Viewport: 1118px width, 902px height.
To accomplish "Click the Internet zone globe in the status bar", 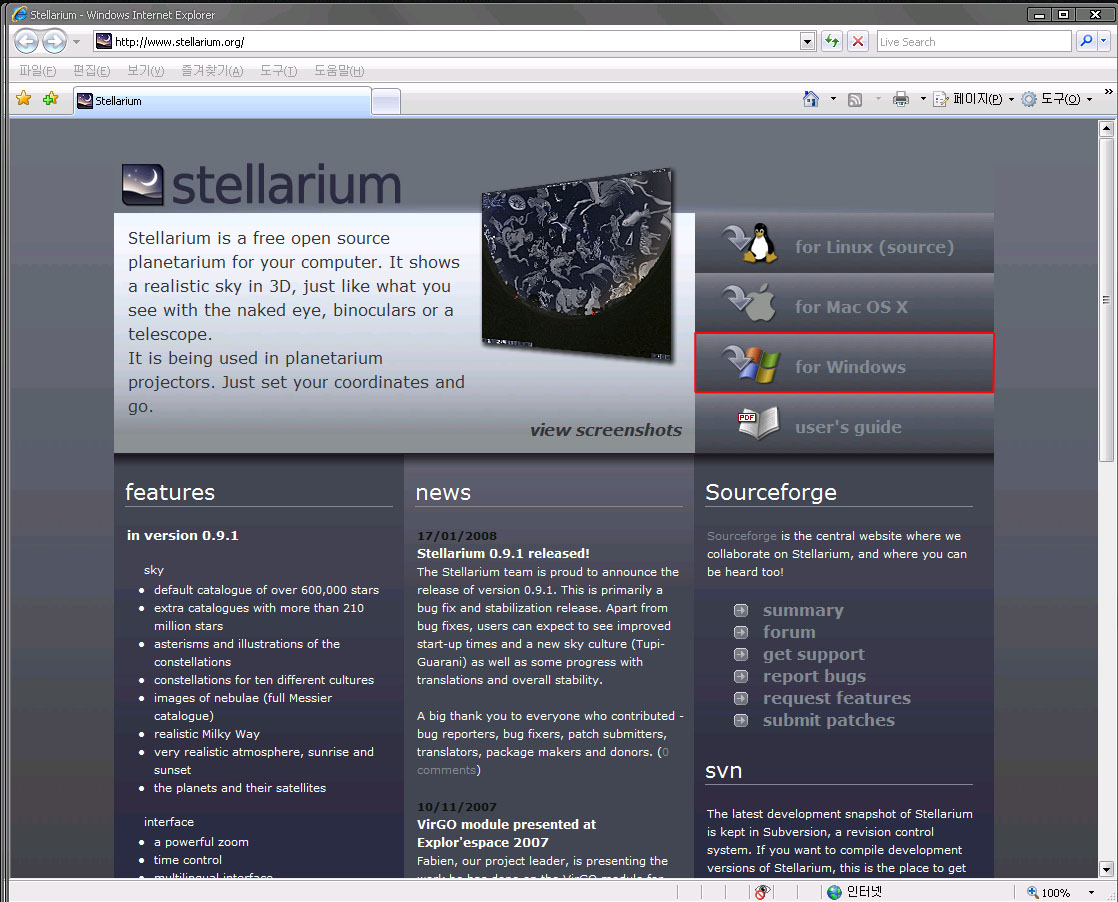I will [834, 892].
